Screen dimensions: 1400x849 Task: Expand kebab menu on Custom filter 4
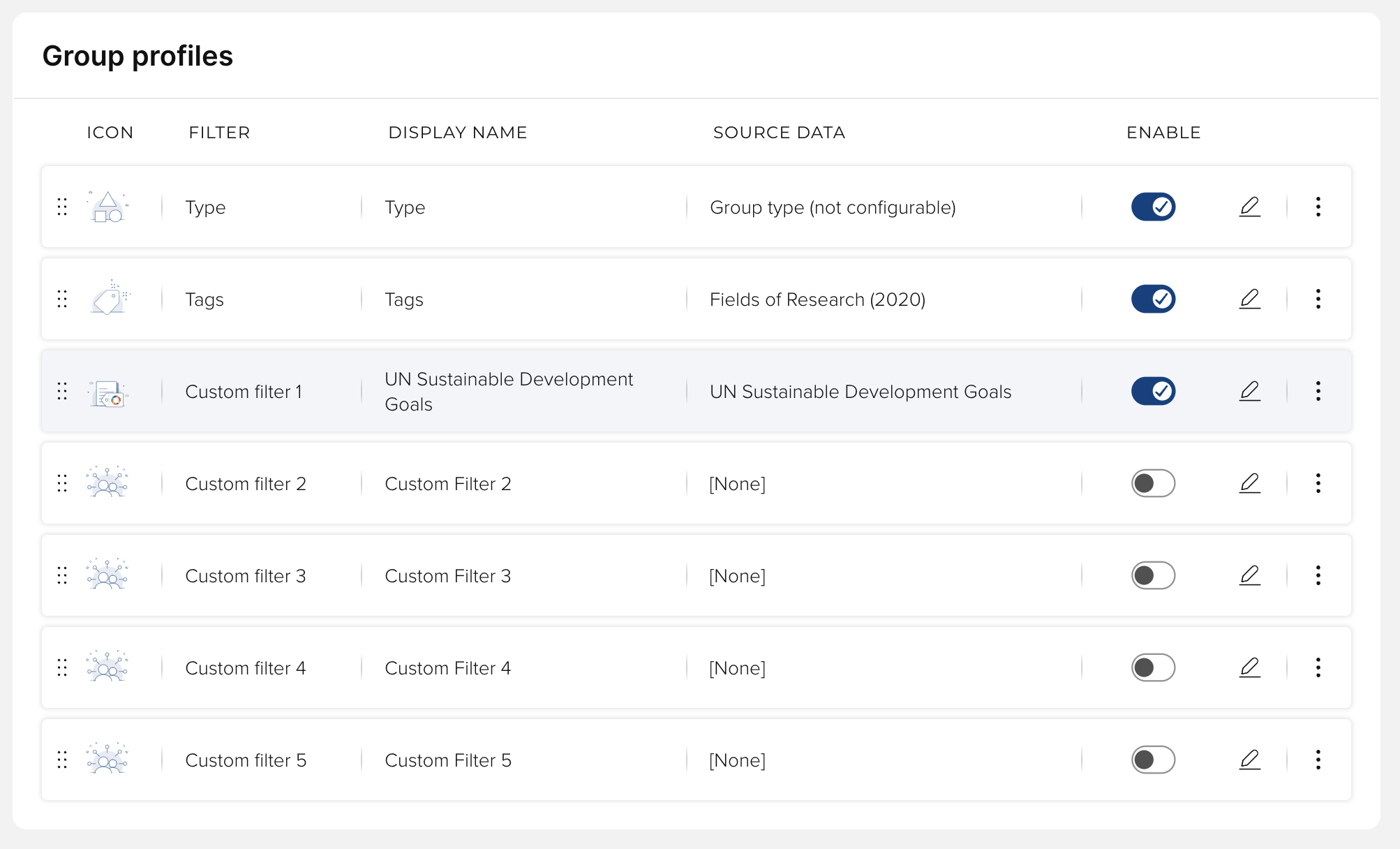(x=1318, y=667)
